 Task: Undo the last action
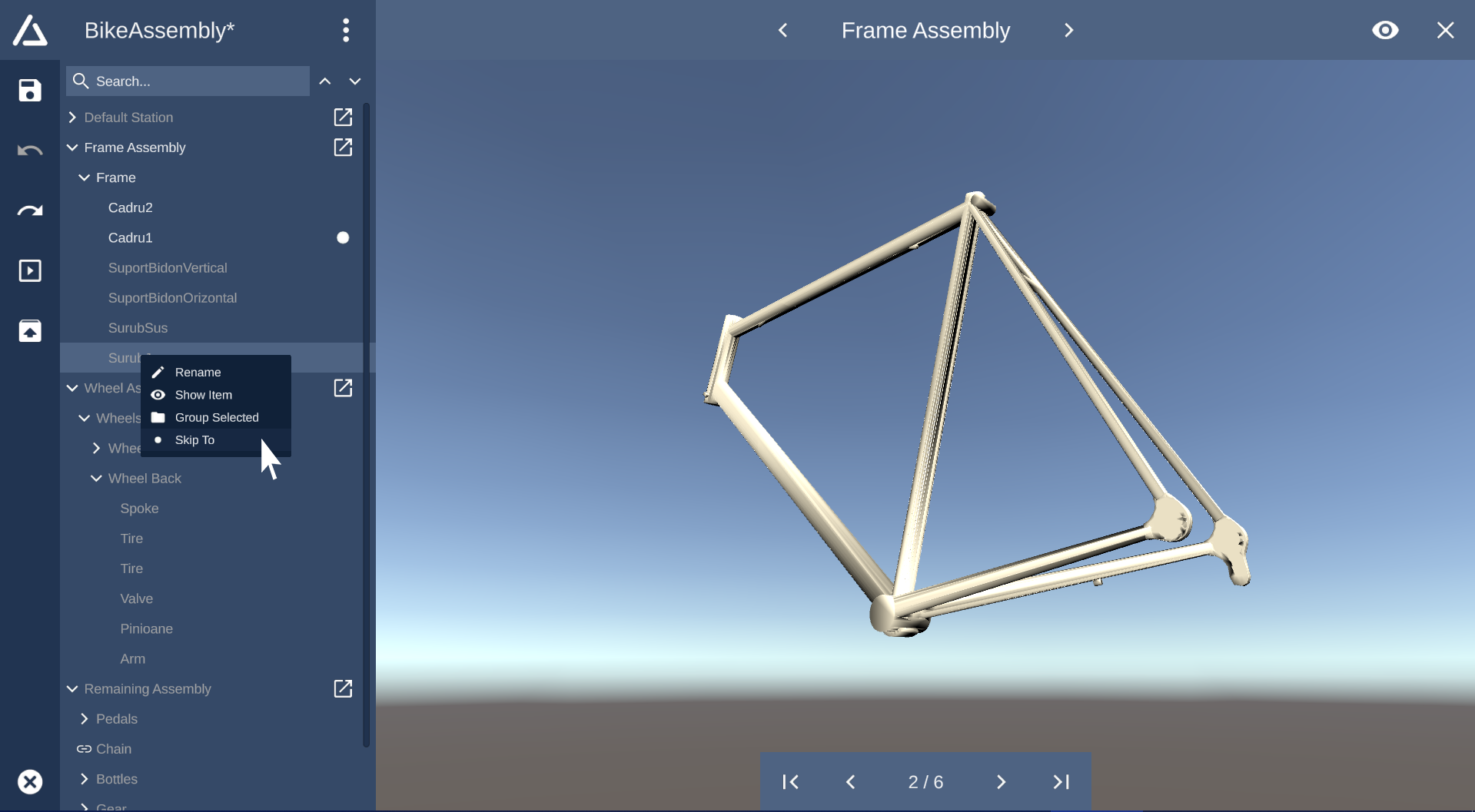[x=30, y=151]
